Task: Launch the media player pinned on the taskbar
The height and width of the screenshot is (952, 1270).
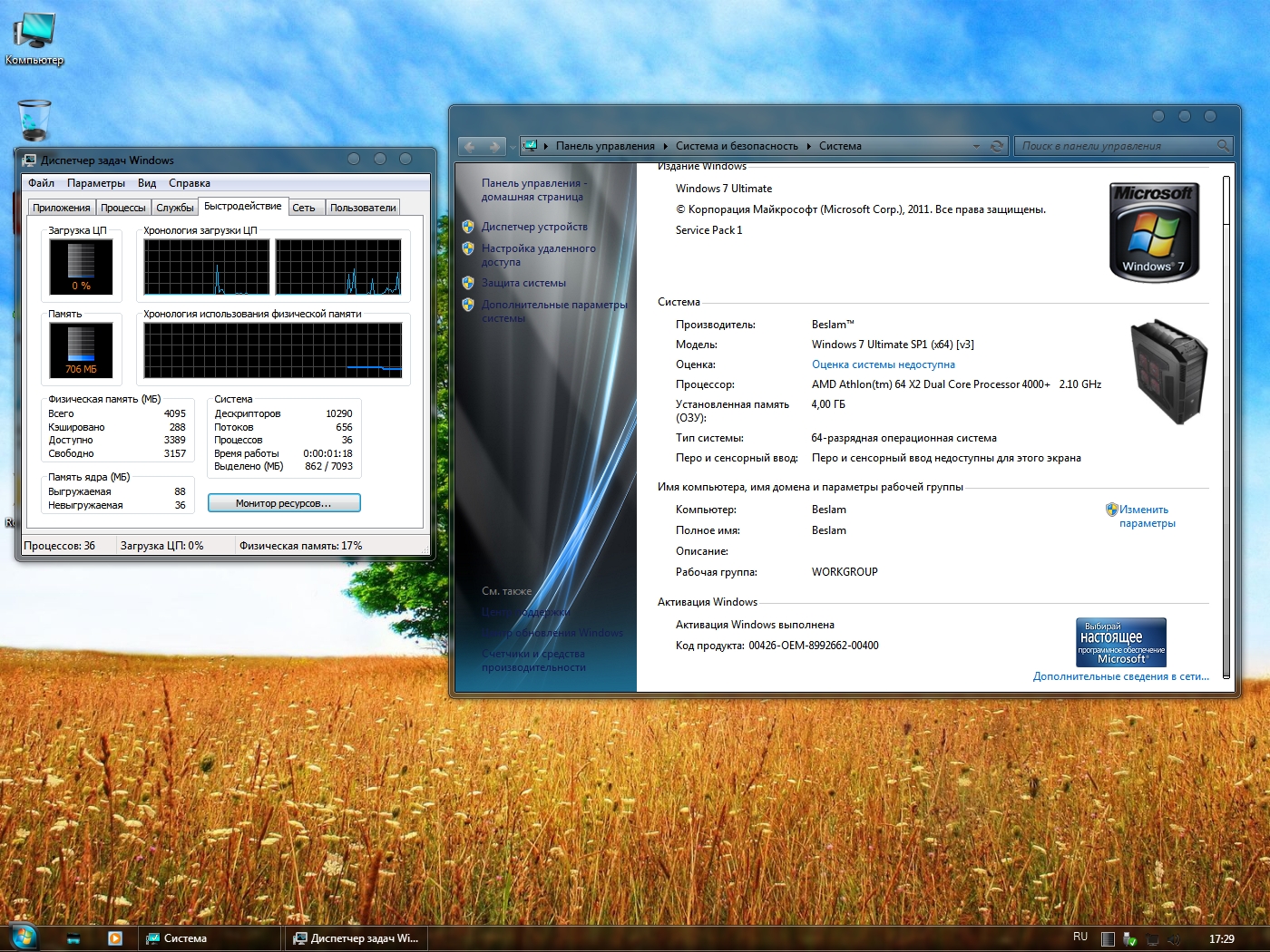Action: click(115, 938)
